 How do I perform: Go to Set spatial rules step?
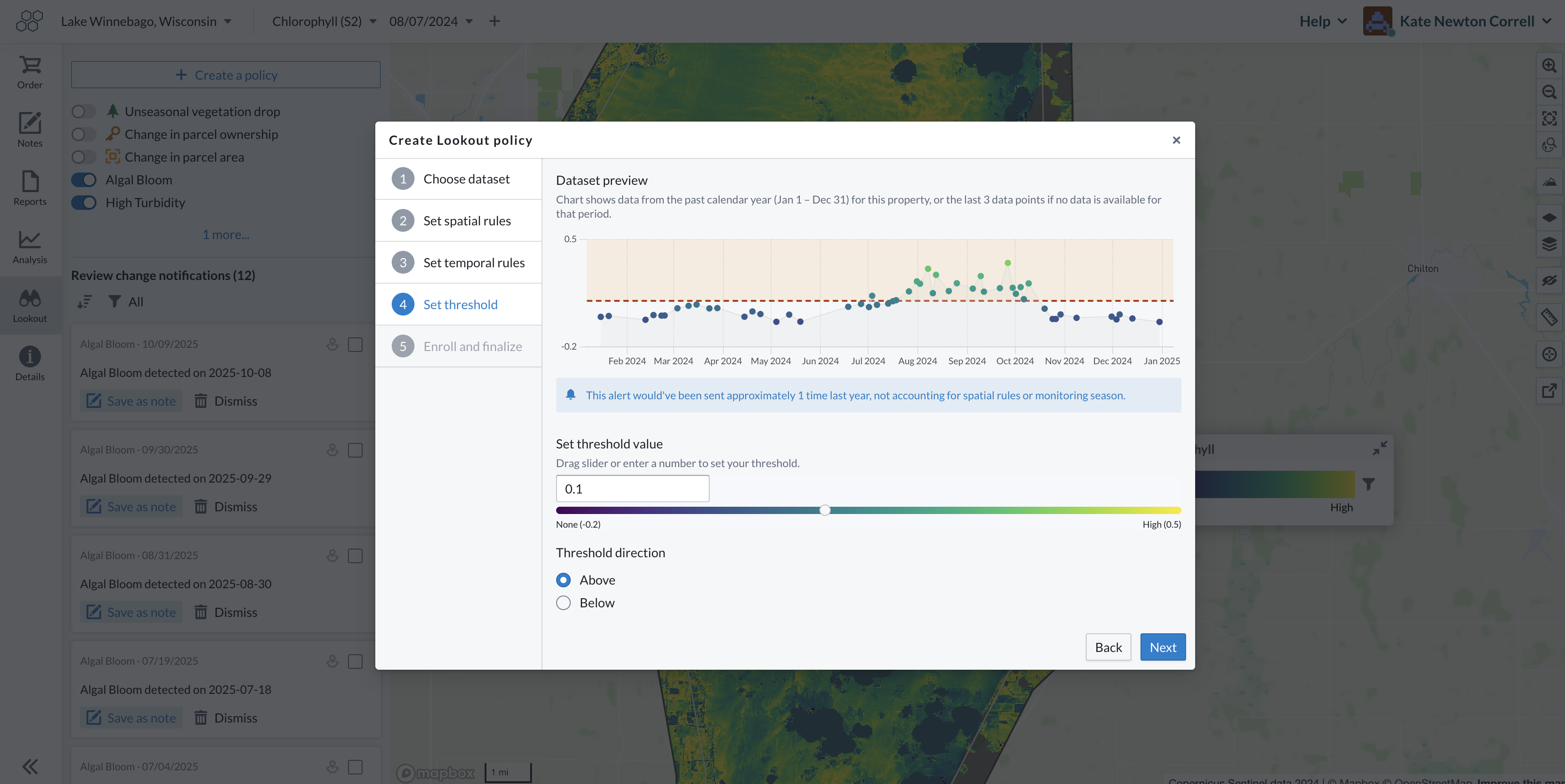pyautogui.click(x=466, y=221)
